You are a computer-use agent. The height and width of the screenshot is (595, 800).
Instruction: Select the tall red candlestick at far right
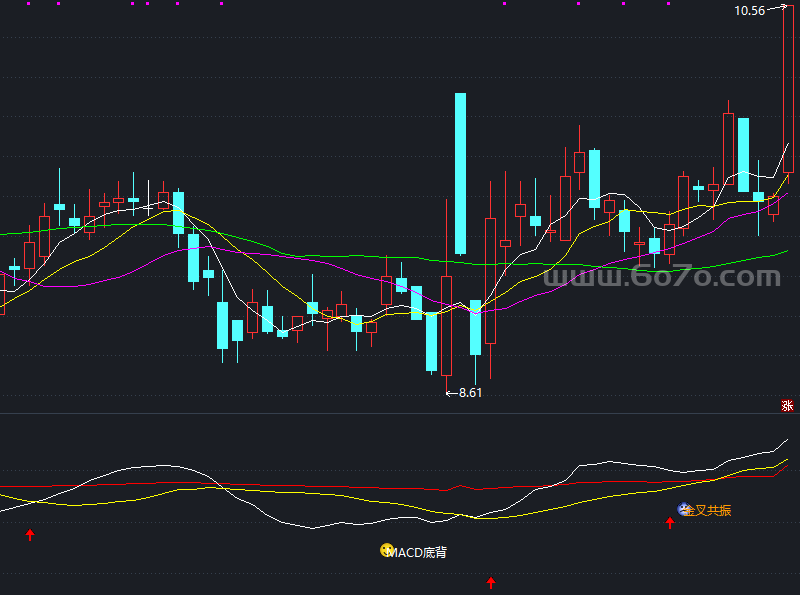pyautogui.click(x=788, y=90)
